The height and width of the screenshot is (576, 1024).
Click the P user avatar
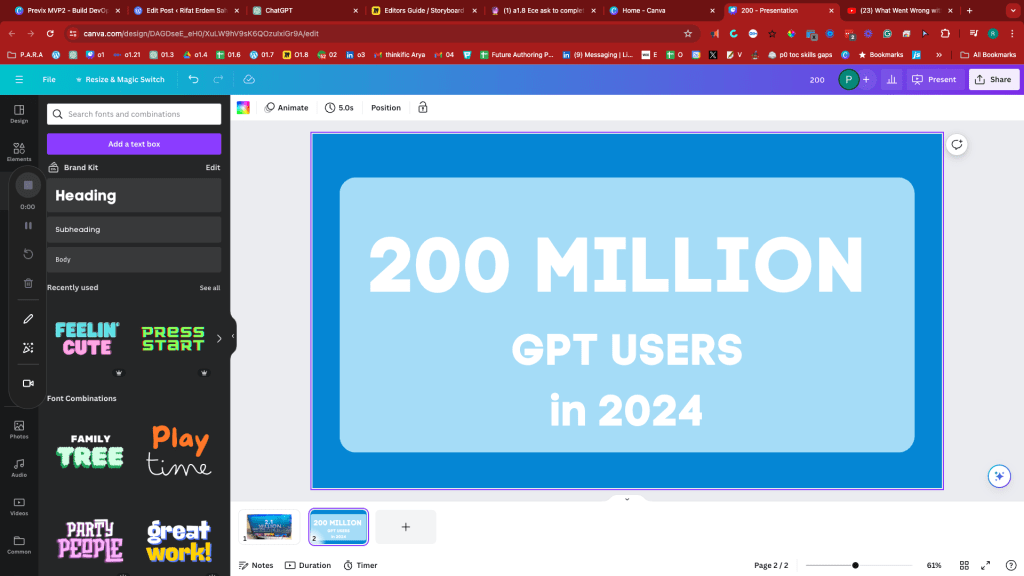click(848, 80)
